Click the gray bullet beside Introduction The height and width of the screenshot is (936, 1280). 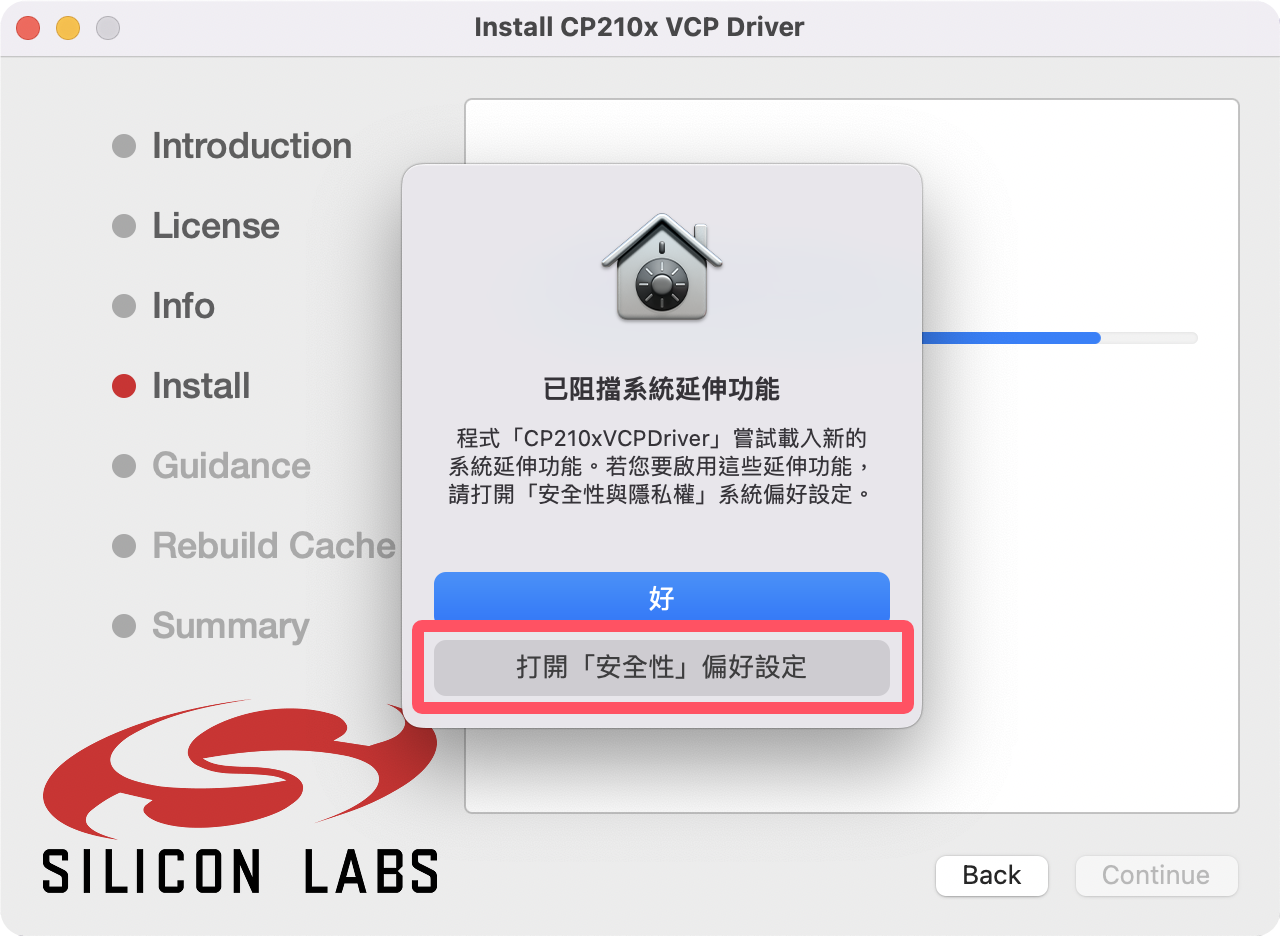point(124,146)
